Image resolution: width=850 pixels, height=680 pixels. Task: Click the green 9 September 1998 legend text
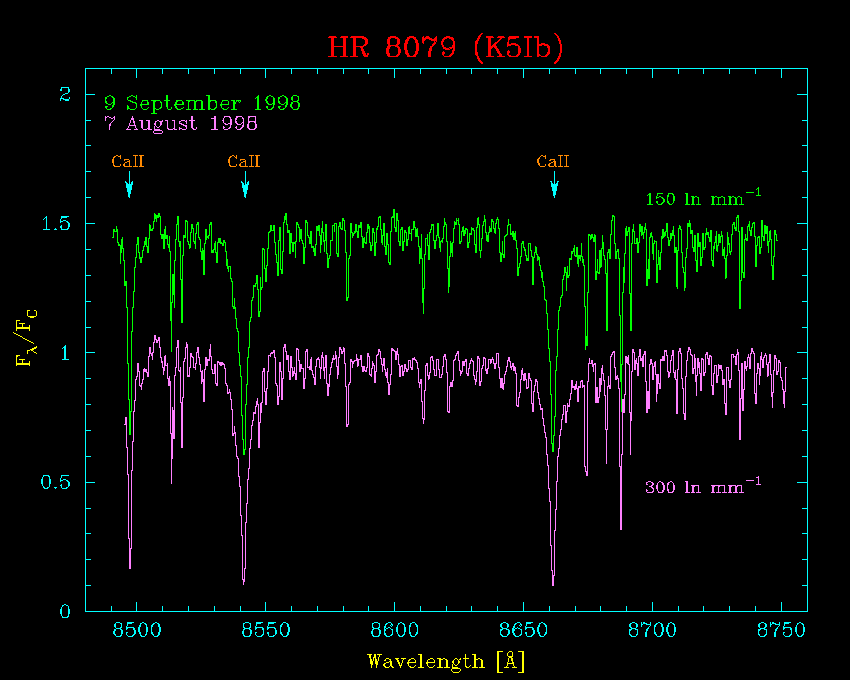point(202,104)
